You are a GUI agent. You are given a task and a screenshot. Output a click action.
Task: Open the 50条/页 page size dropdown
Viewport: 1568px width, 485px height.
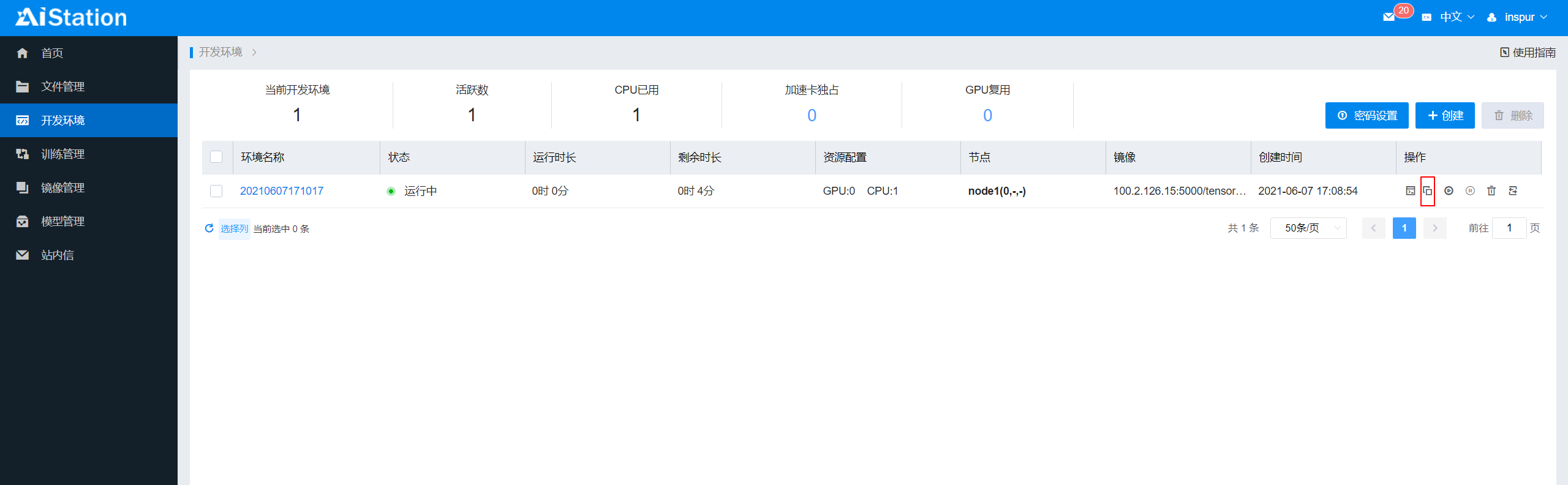pos(1308,228)
